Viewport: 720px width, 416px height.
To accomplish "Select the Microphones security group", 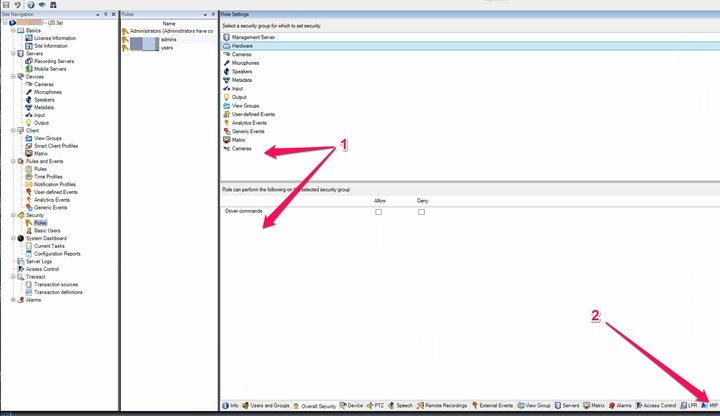I will [x=247, y=63].
